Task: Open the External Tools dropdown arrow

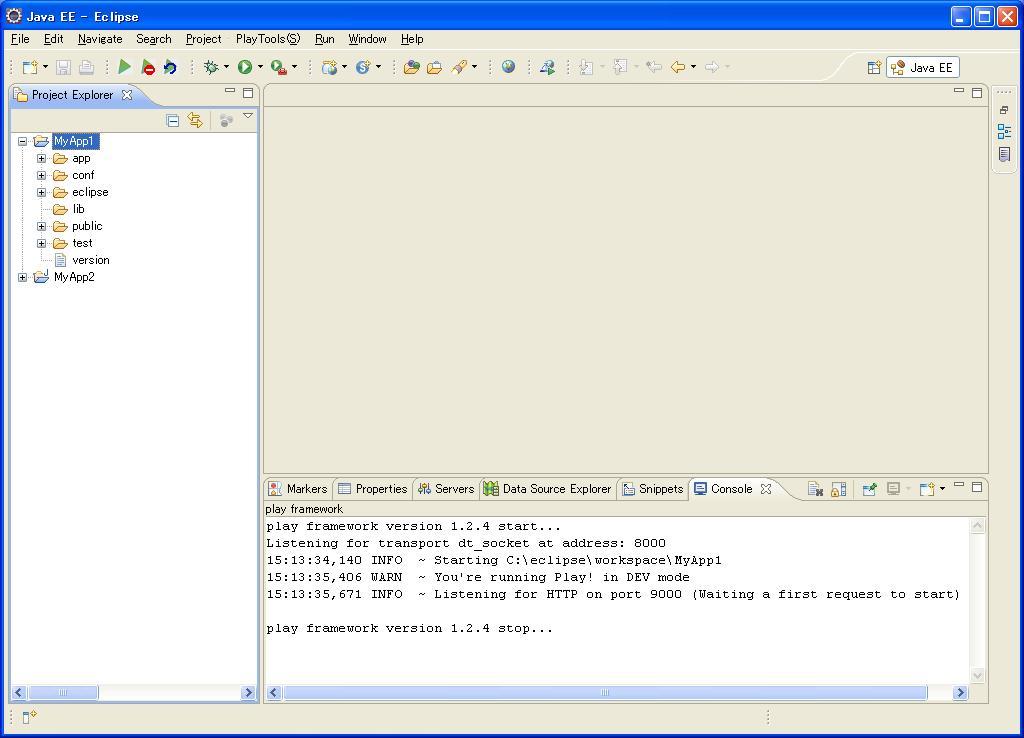Action: (x=294, y=67)
